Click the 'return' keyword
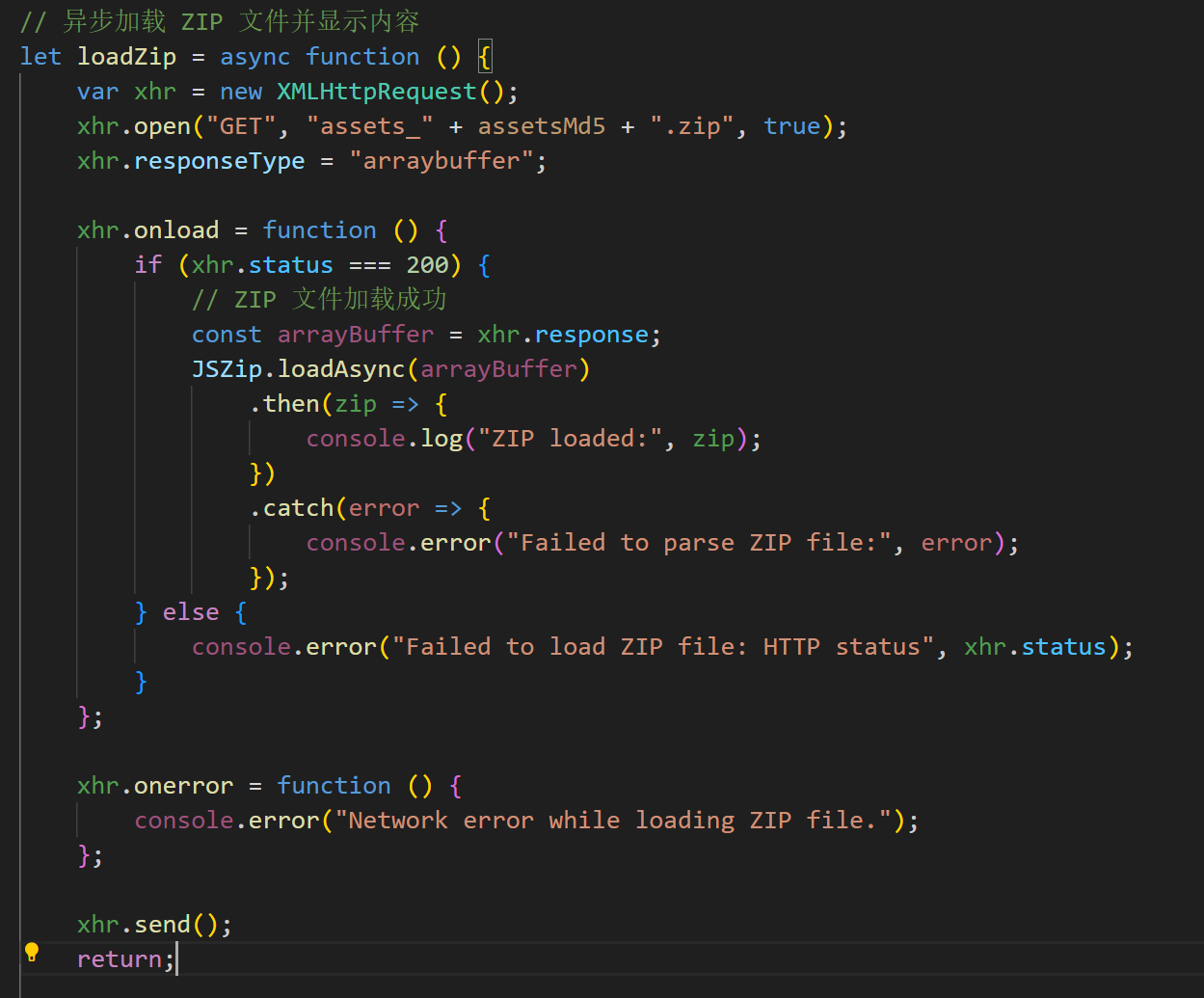The image size is (1204, 998). [x=120, y=959]
